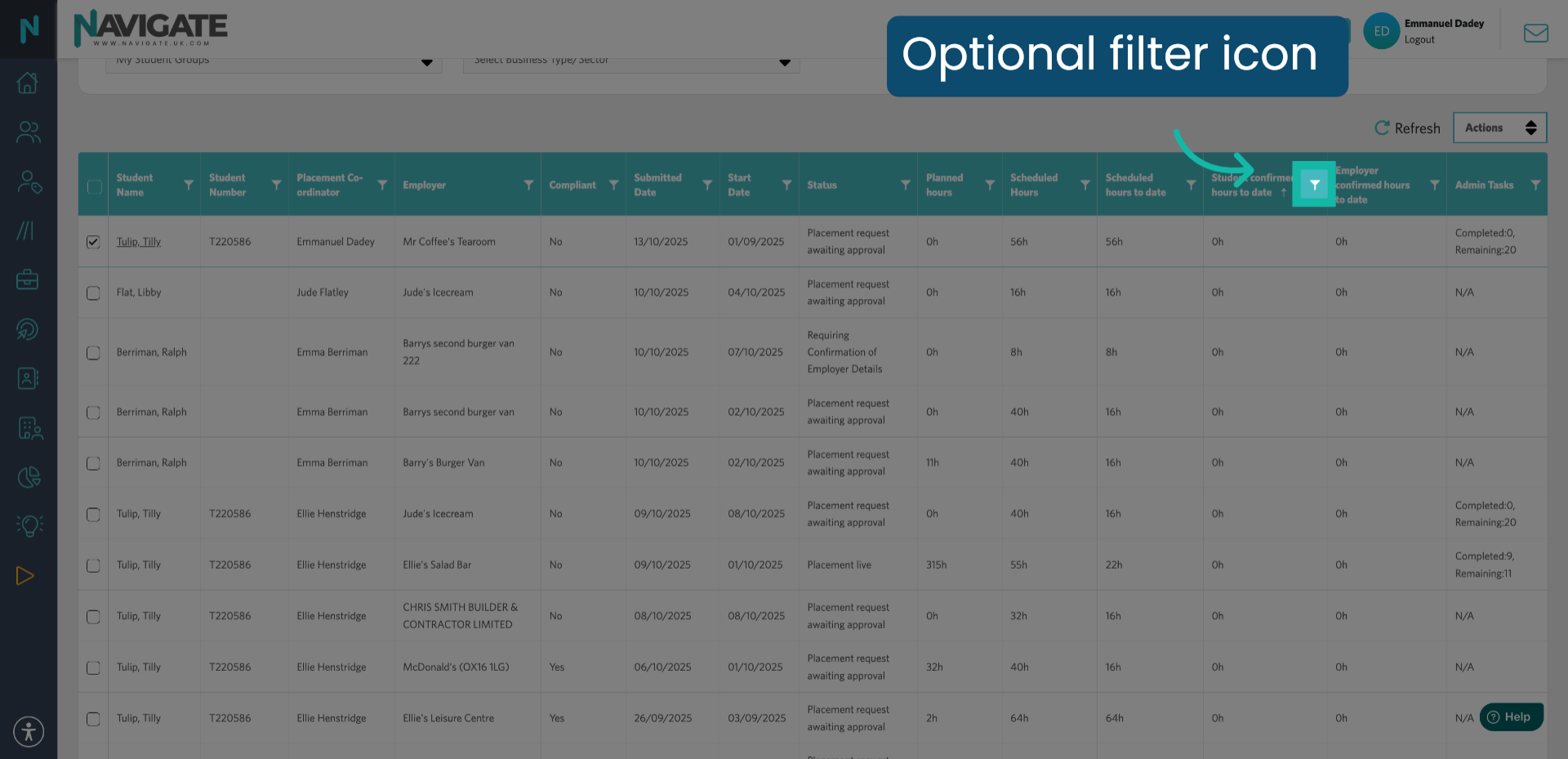The height and width of the screenshot is (759, 1568).
Task: Untick the checkbox for Tulip, Tilly's first row
Action: pos(93,241)
